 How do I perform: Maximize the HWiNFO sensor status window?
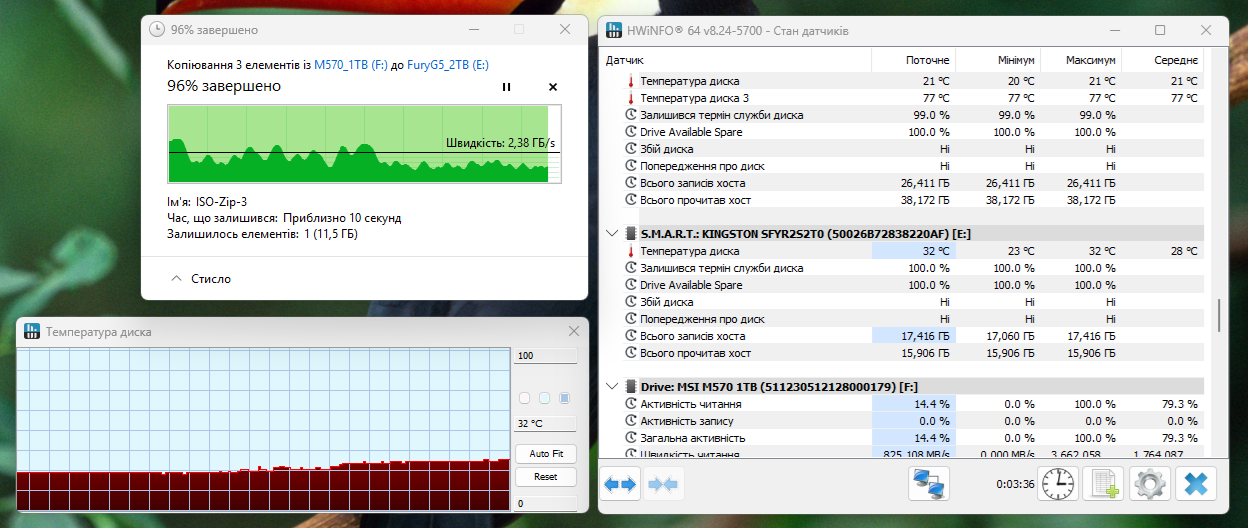click(1159, 31)
